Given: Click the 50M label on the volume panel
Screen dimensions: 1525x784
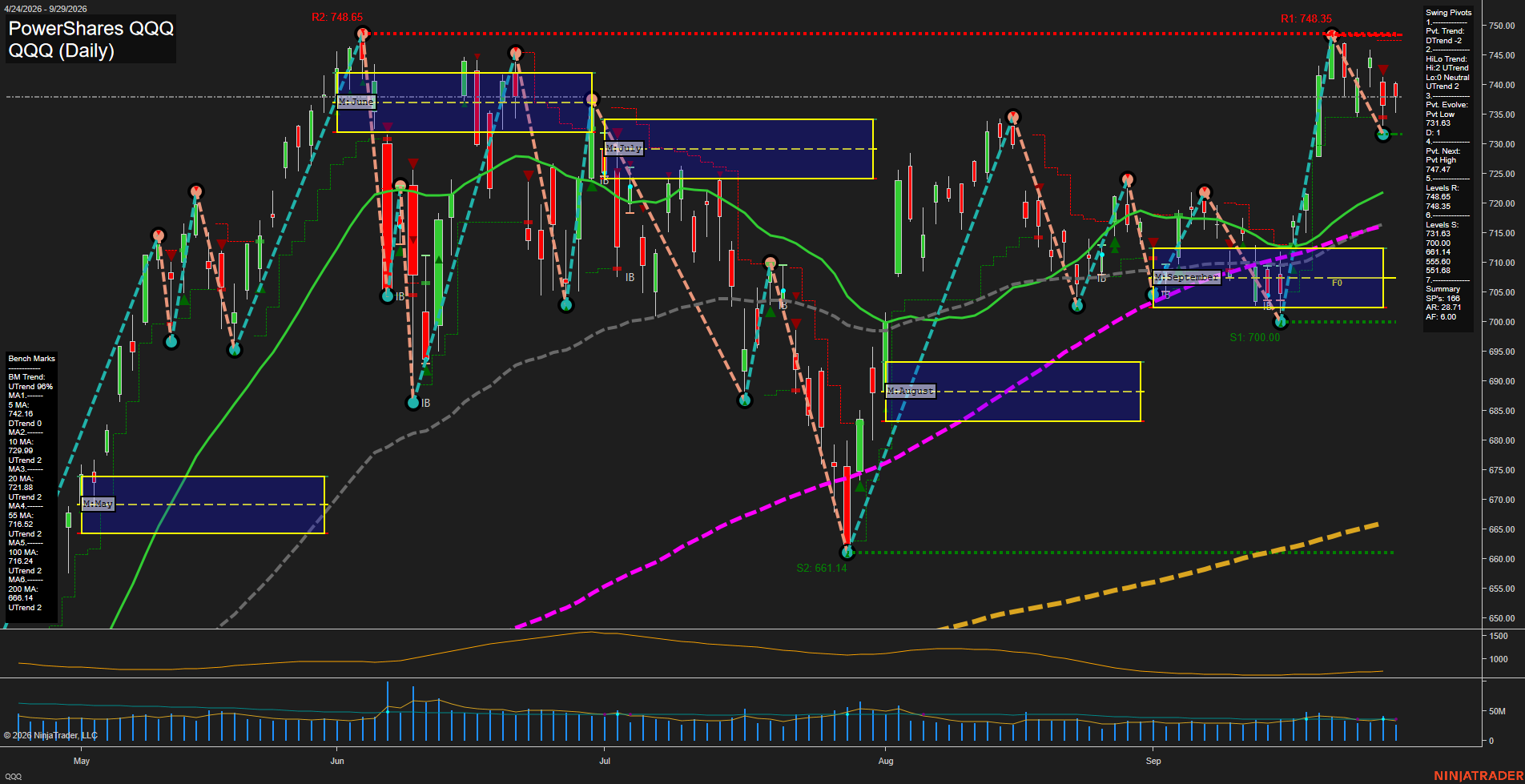Looking at the screenshot, I should point(1497,711).
